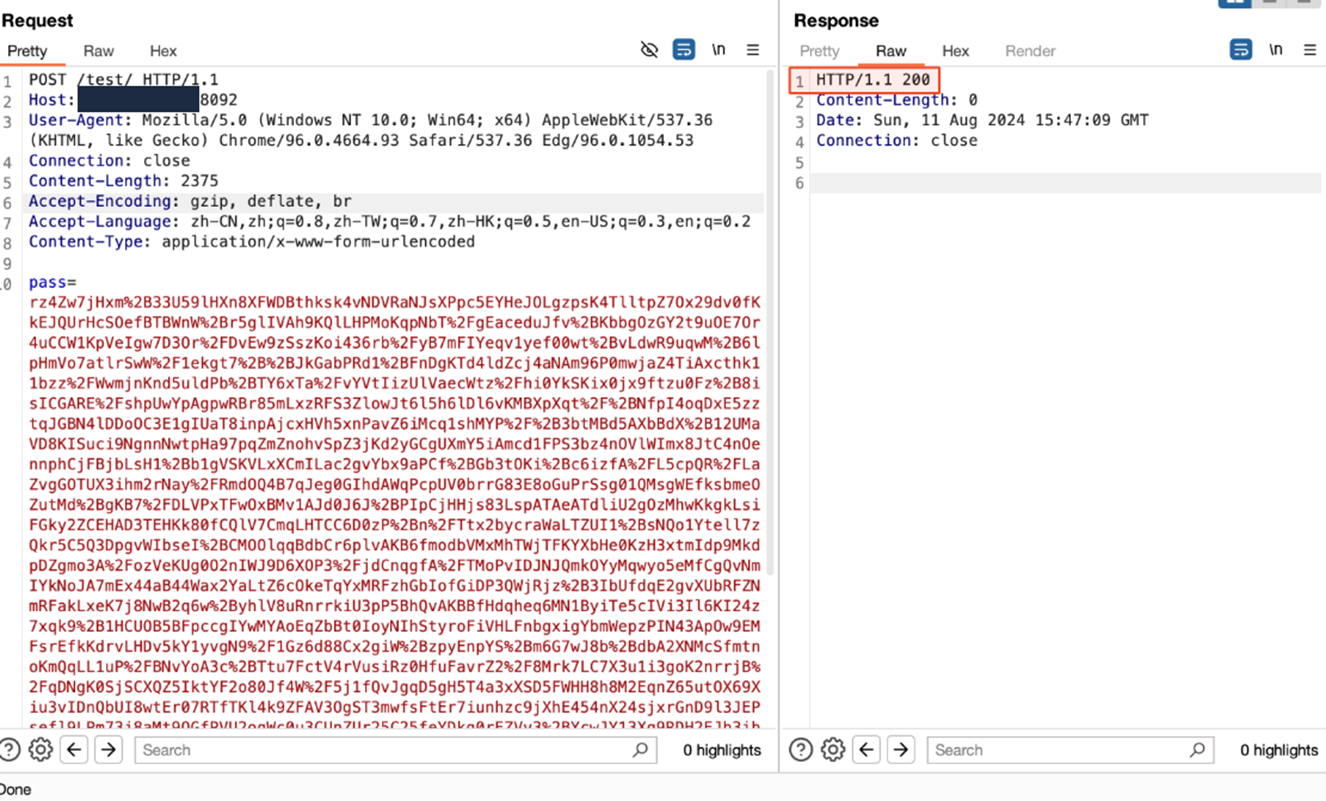
Task: Toggle hidden characters eye icon in Request
Action: tap(649, 50)
